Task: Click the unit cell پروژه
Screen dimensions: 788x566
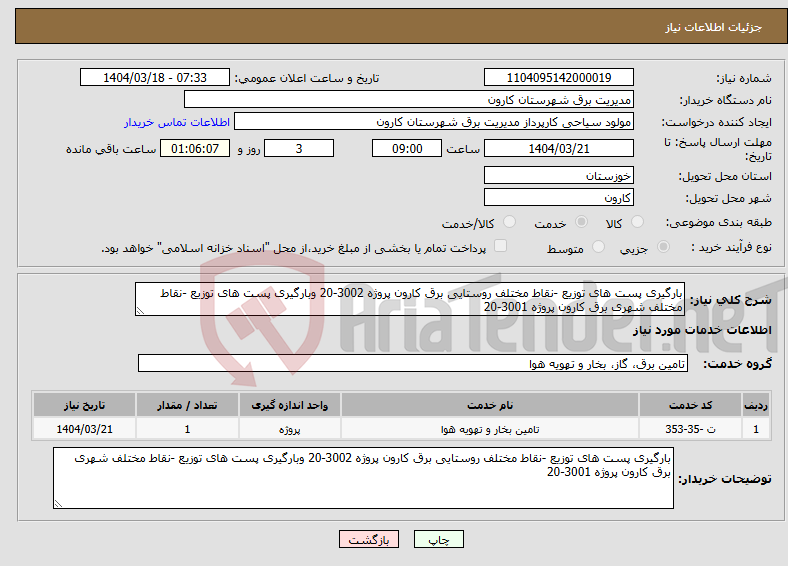Action: (289, 429)
